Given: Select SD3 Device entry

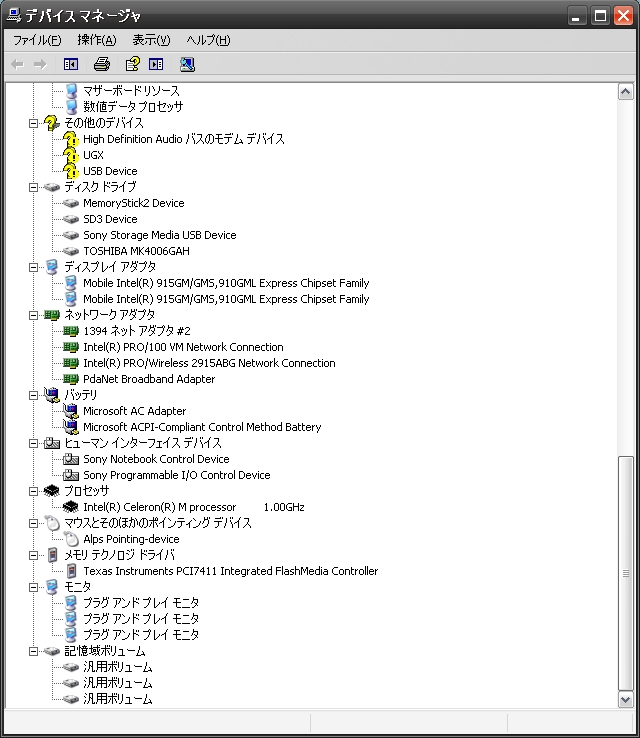Looking at the screenshot, I should point(110,219).
